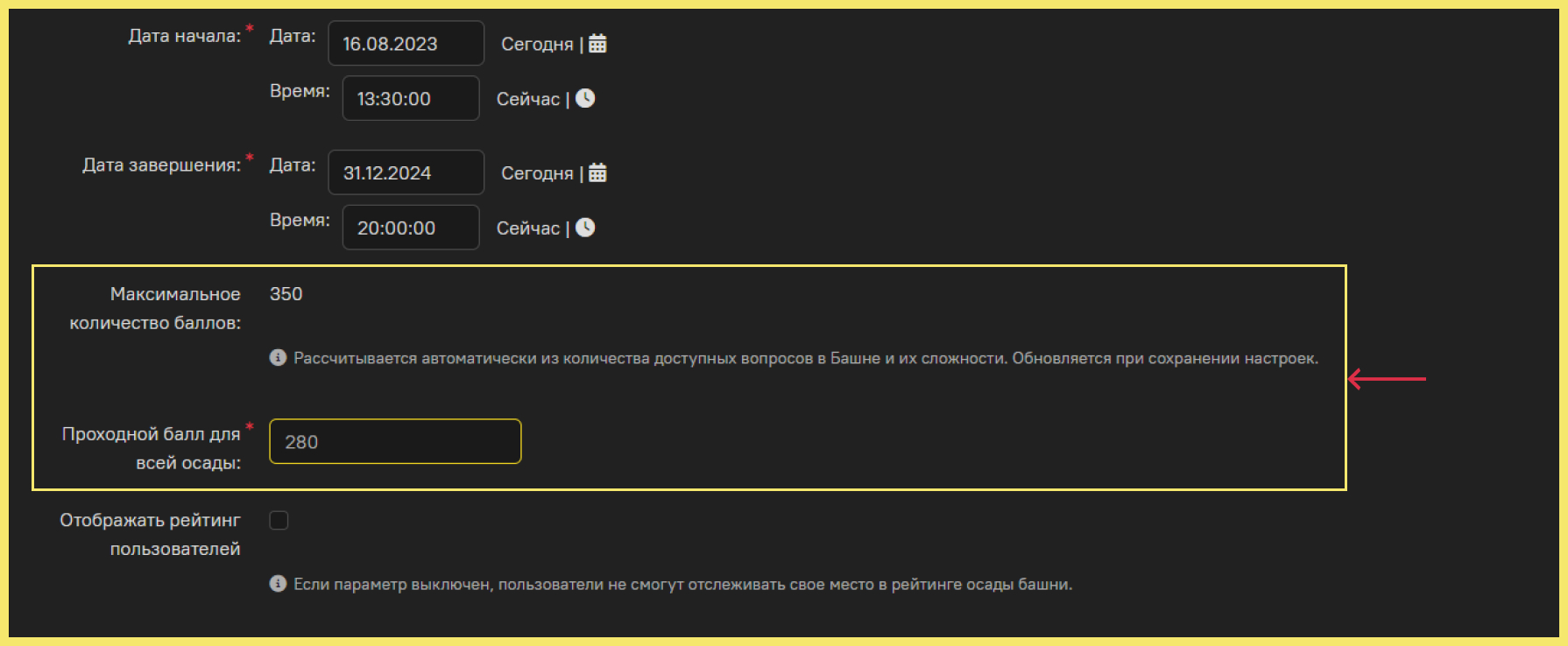
Task: Click the maximum score value 350
Action: click(286, 294)
